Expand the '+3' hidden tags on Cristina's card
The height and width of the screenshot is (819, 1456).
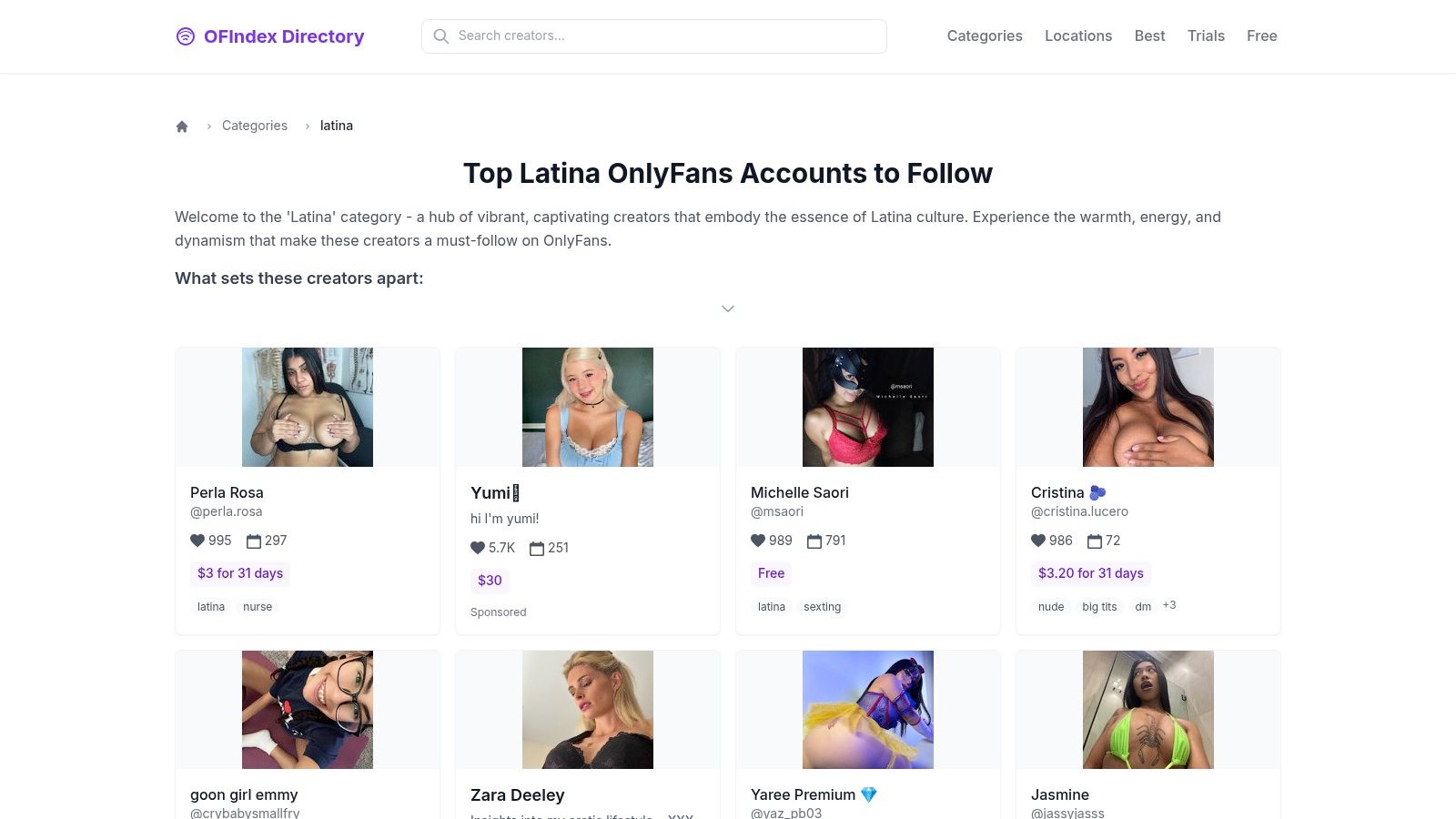pos(1169,605)
